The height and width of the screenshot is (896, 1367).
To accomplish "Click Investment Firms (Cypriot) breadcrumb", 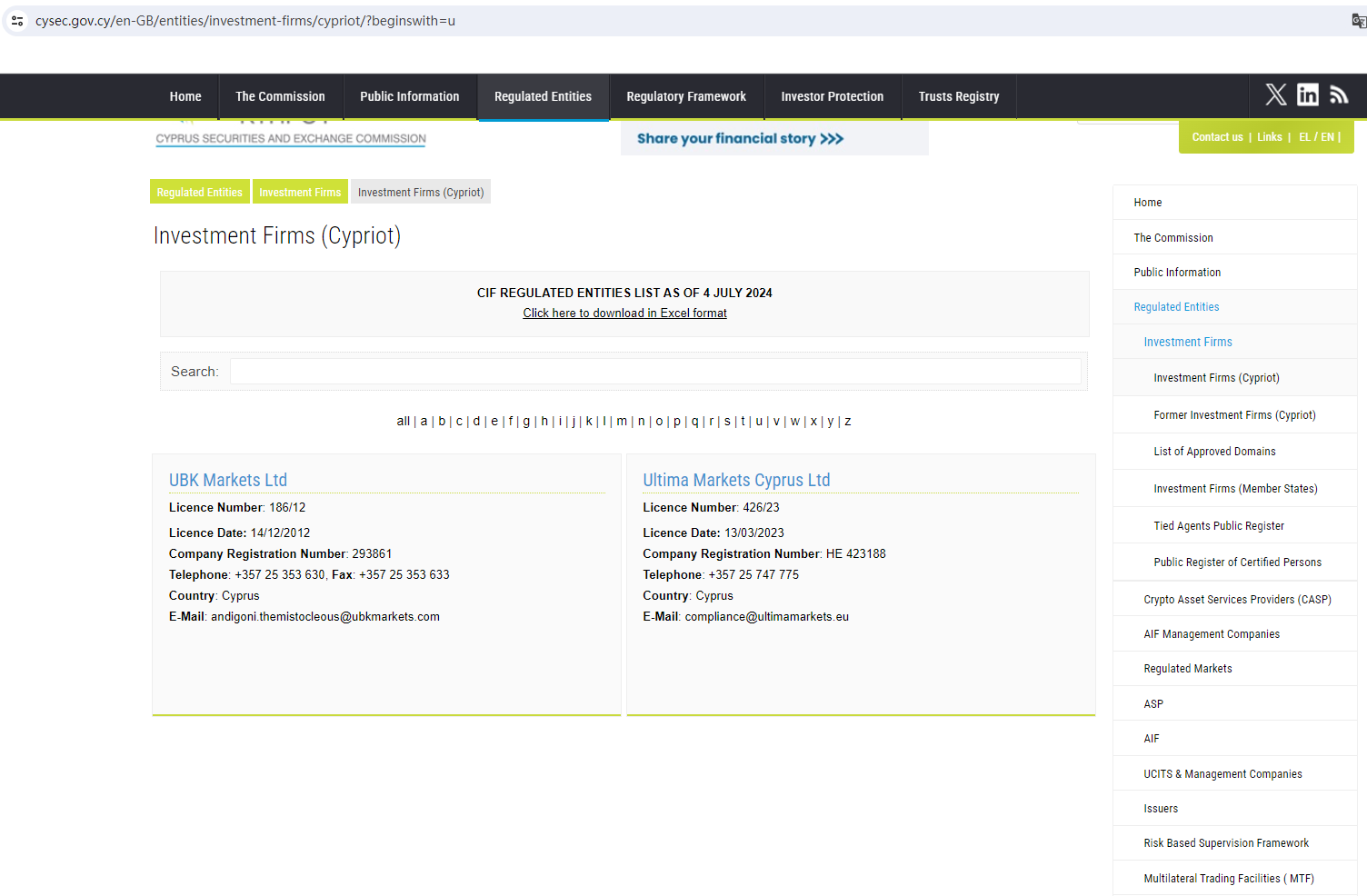I will 421,192.
